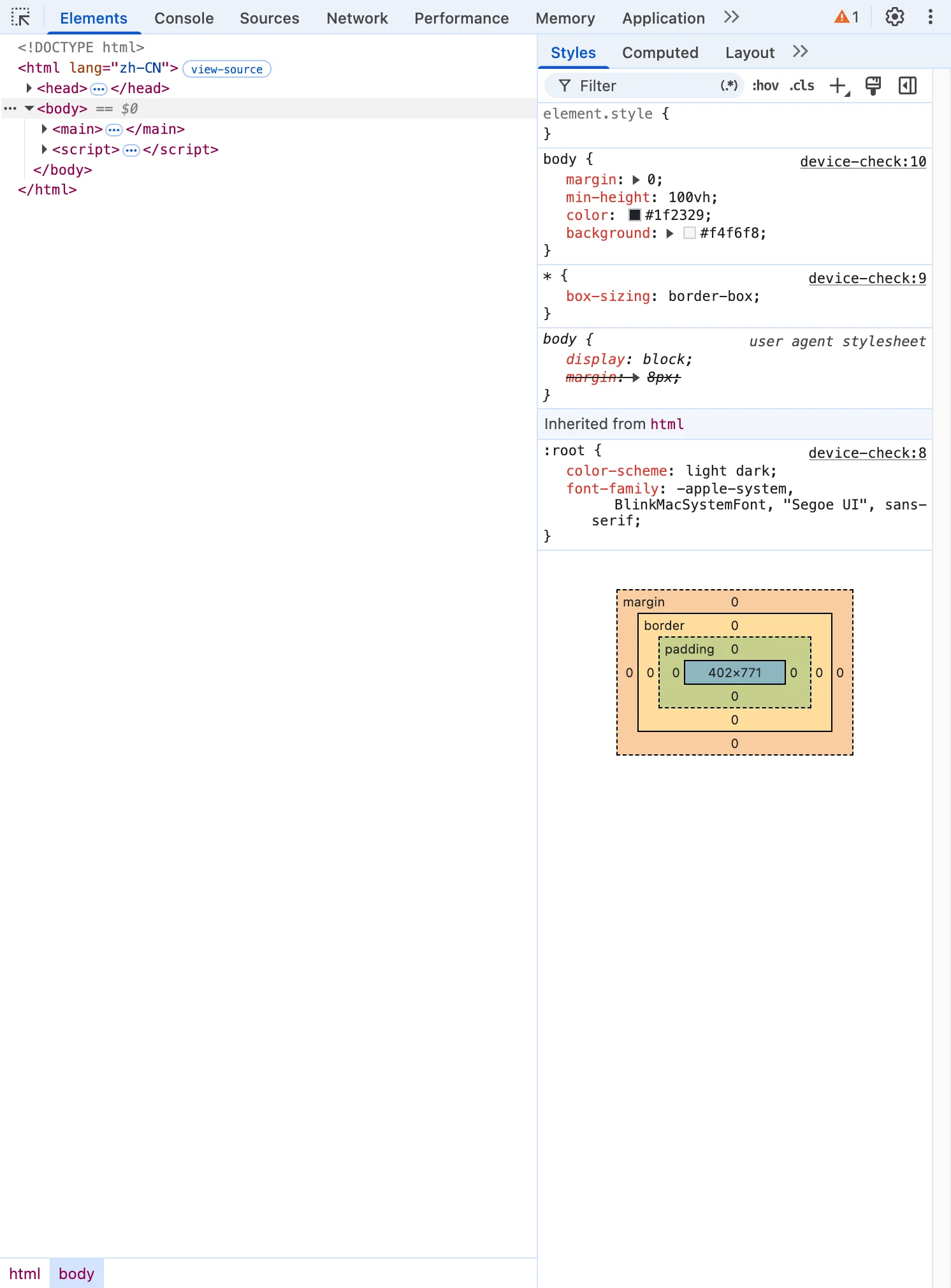This screenshot has height=1288, width=951.
Task: Expand script collapsed content ellipsis badge
Action: click(131, 150)
